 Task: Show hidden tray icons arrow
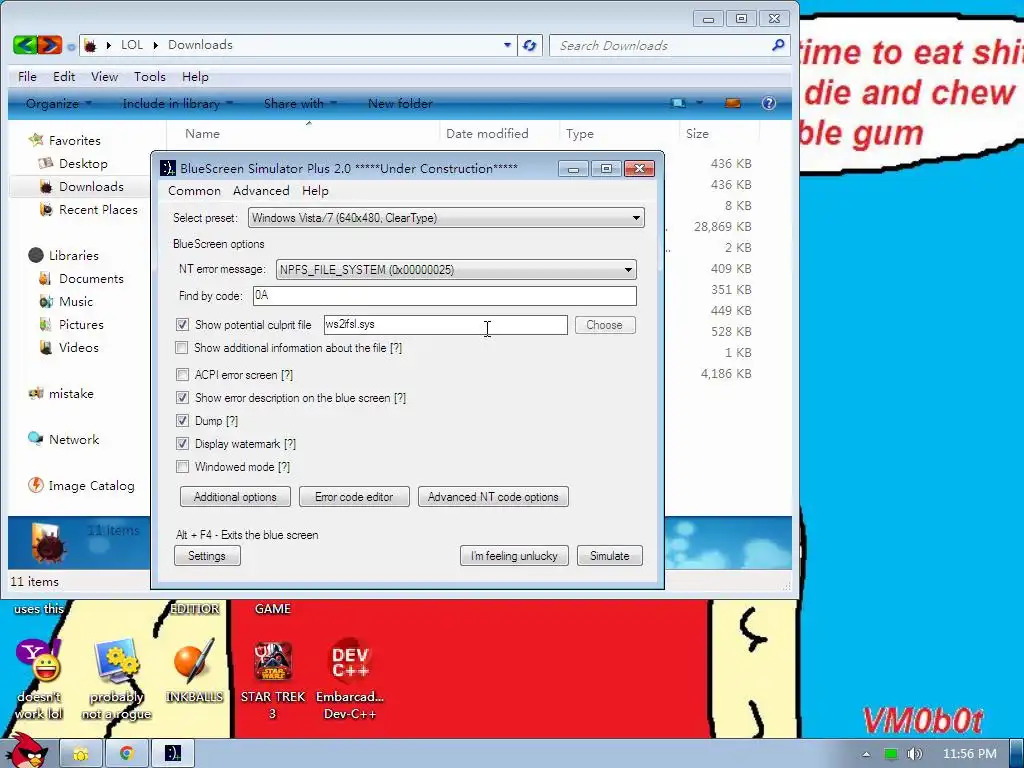[x=866, y=754]
